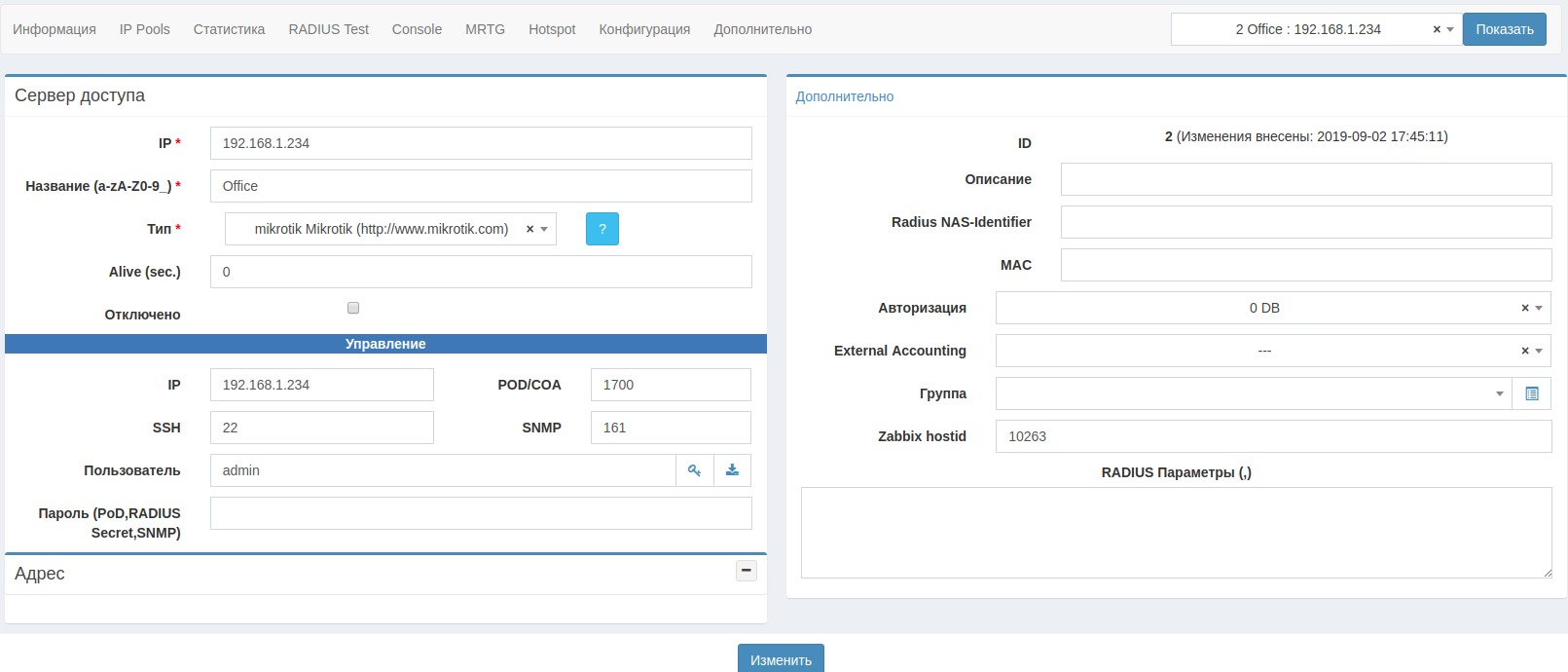The width and height of the screenshot is (1568, 672).
Task: Toggle the Отключено checkbox
Action: 353,308
